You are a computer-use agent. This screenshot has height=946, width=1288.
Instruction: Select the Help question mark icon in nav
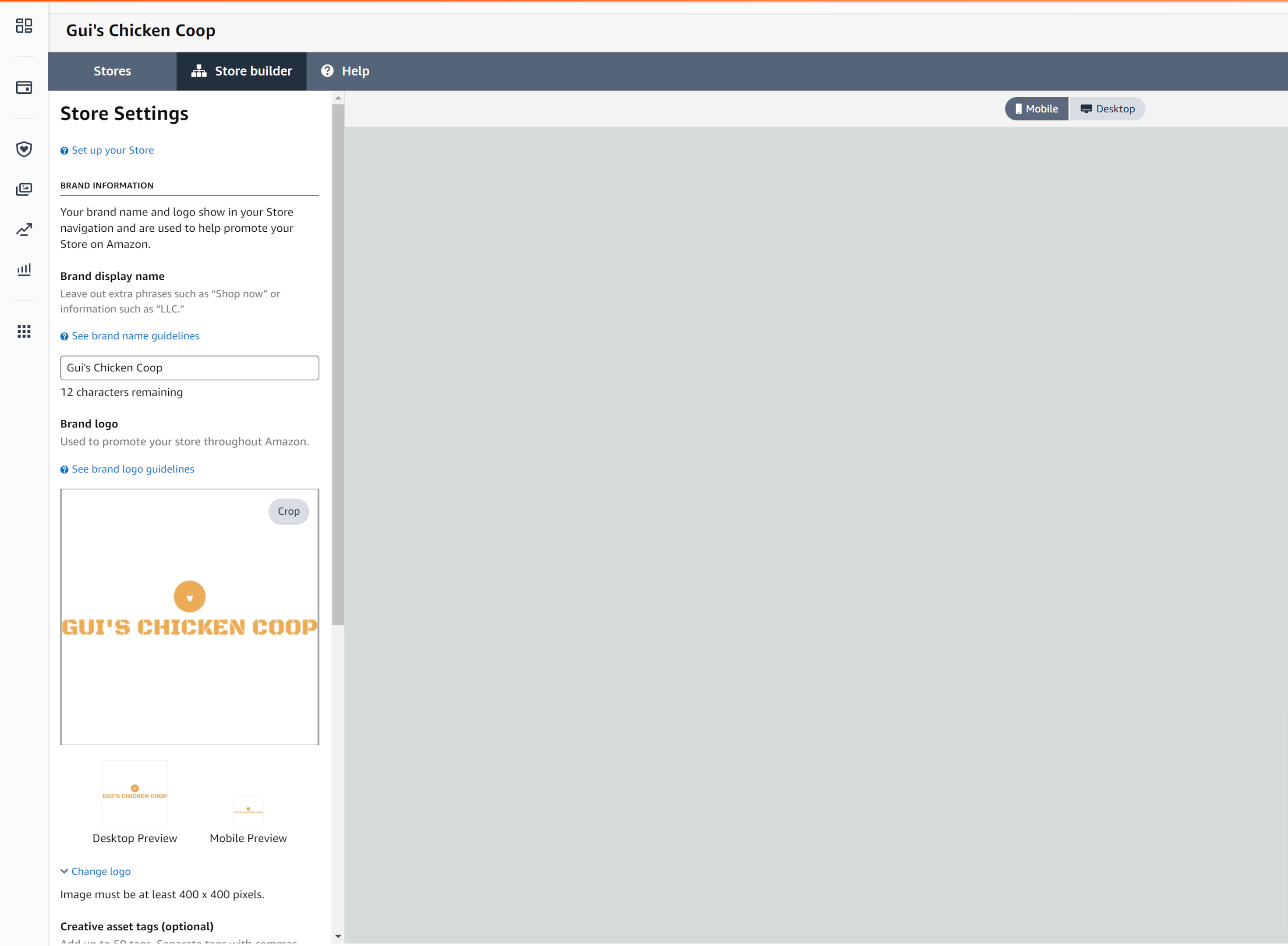point(328,71)
